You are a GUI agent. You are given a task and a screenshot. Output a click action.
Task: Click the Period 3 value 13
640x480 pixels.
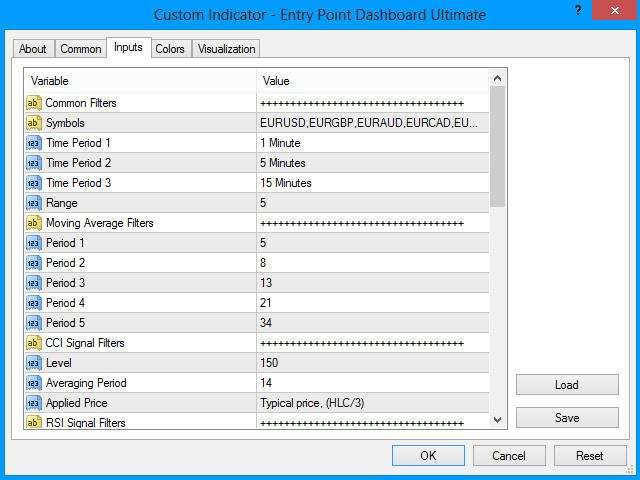coord(266,283)
